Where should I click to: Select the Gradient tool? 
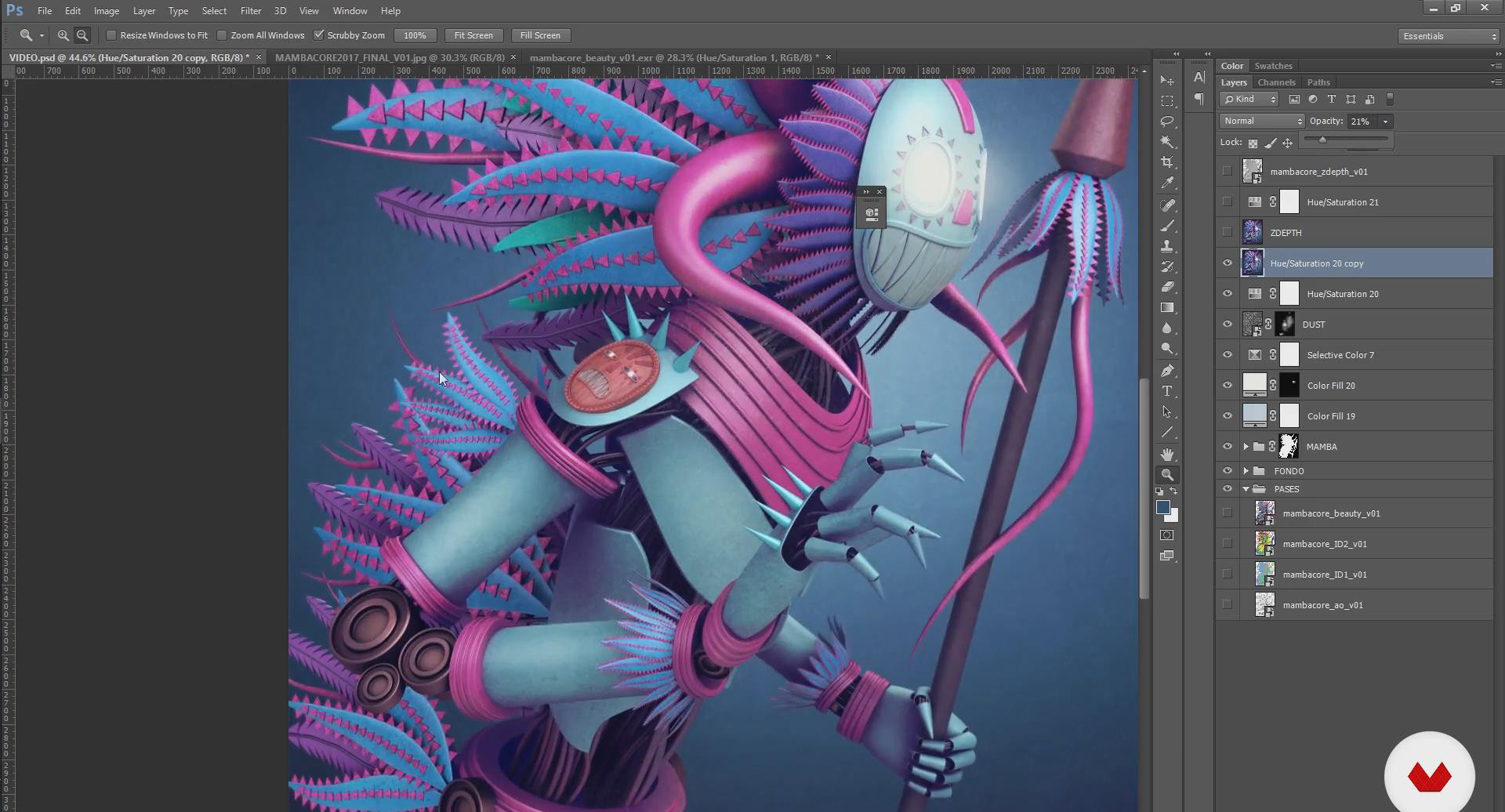(x=1167, y=308)
